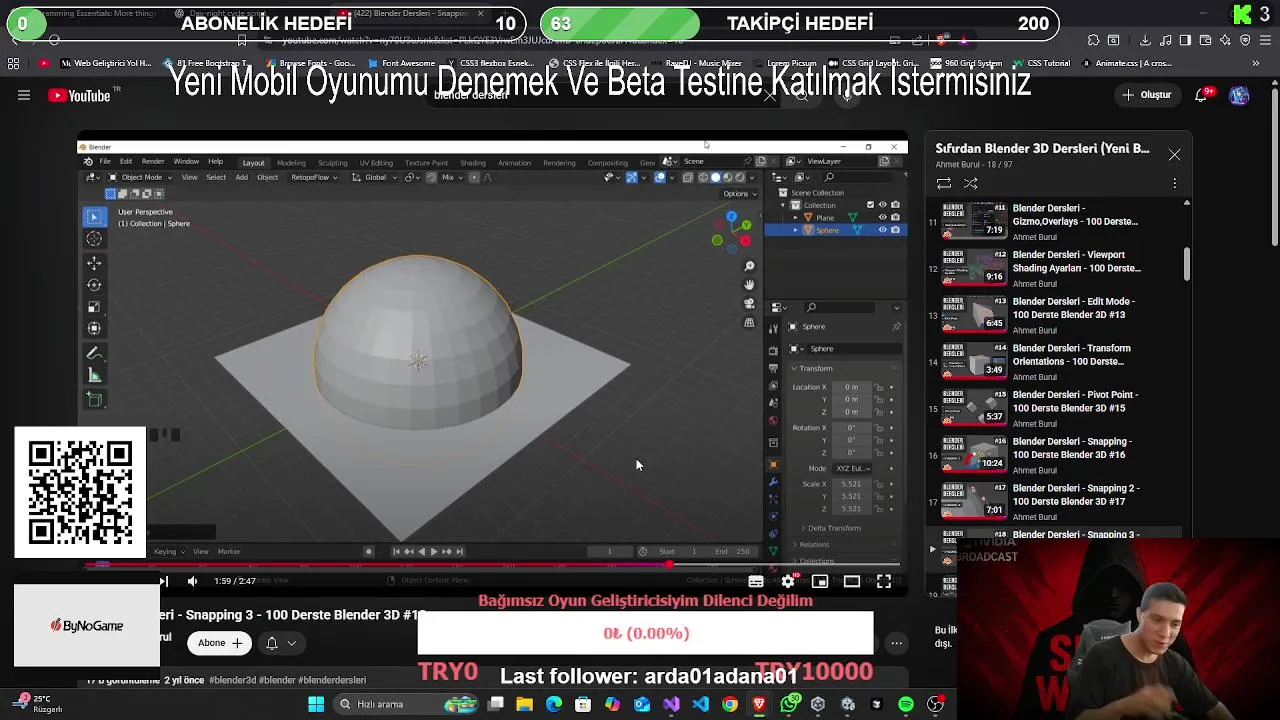Select the Scale tool in Blender toolbar
The width and height of the screenshot is (1280, 720).
(95, 307)
